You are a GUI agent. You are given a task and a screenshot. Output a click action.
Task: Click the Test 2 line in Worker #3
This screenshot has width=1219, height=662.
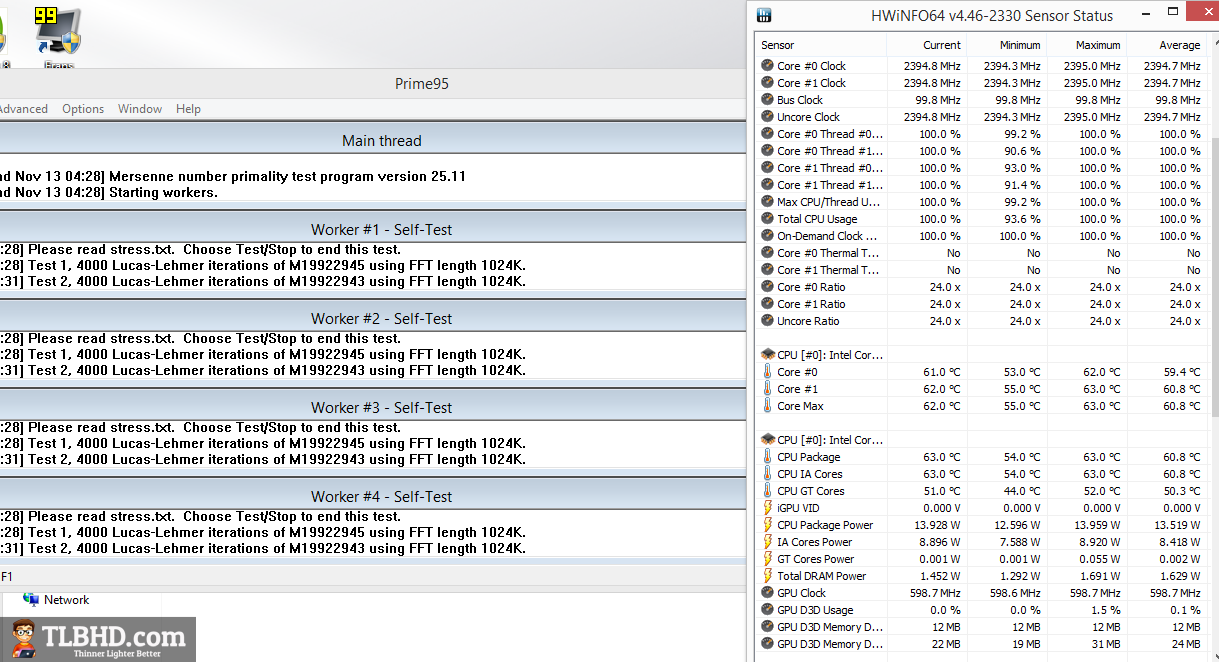coord(263,459)
